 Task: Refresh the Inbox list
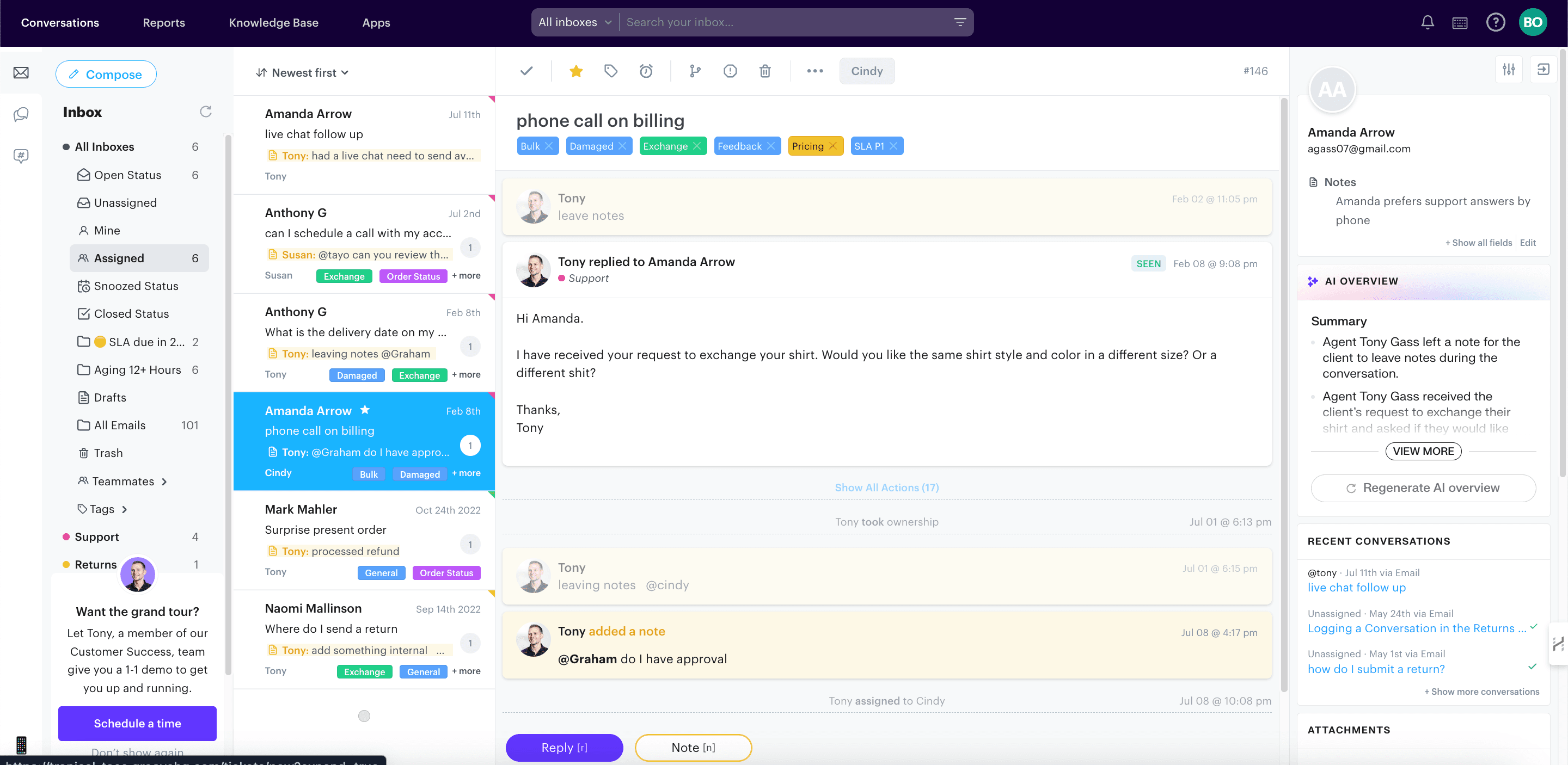tap(206, 112)
